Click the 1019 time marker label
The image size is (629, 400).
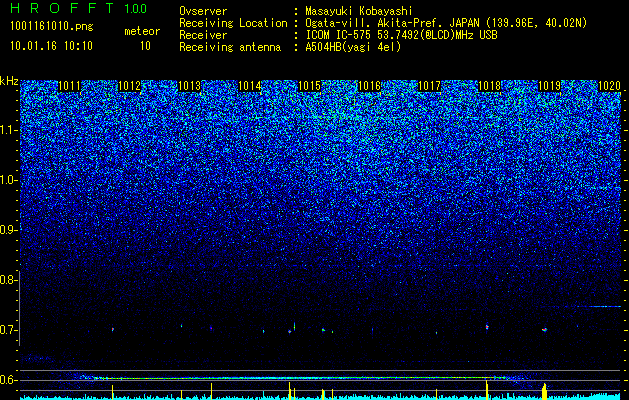tap(549, 86)
